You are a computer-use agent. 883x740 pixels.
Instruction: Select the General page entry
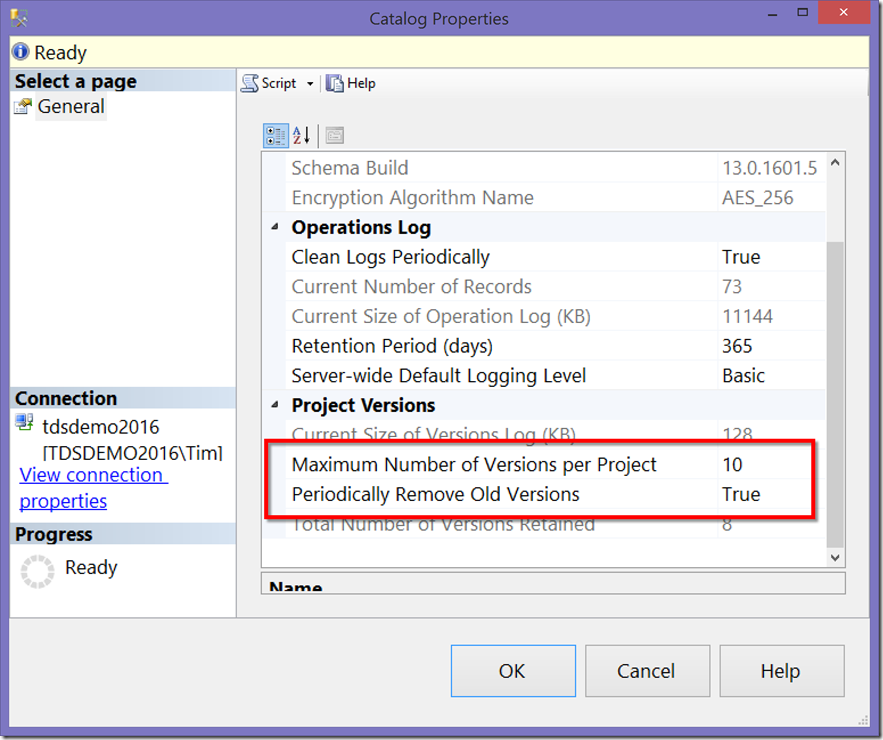click(69, 106)
